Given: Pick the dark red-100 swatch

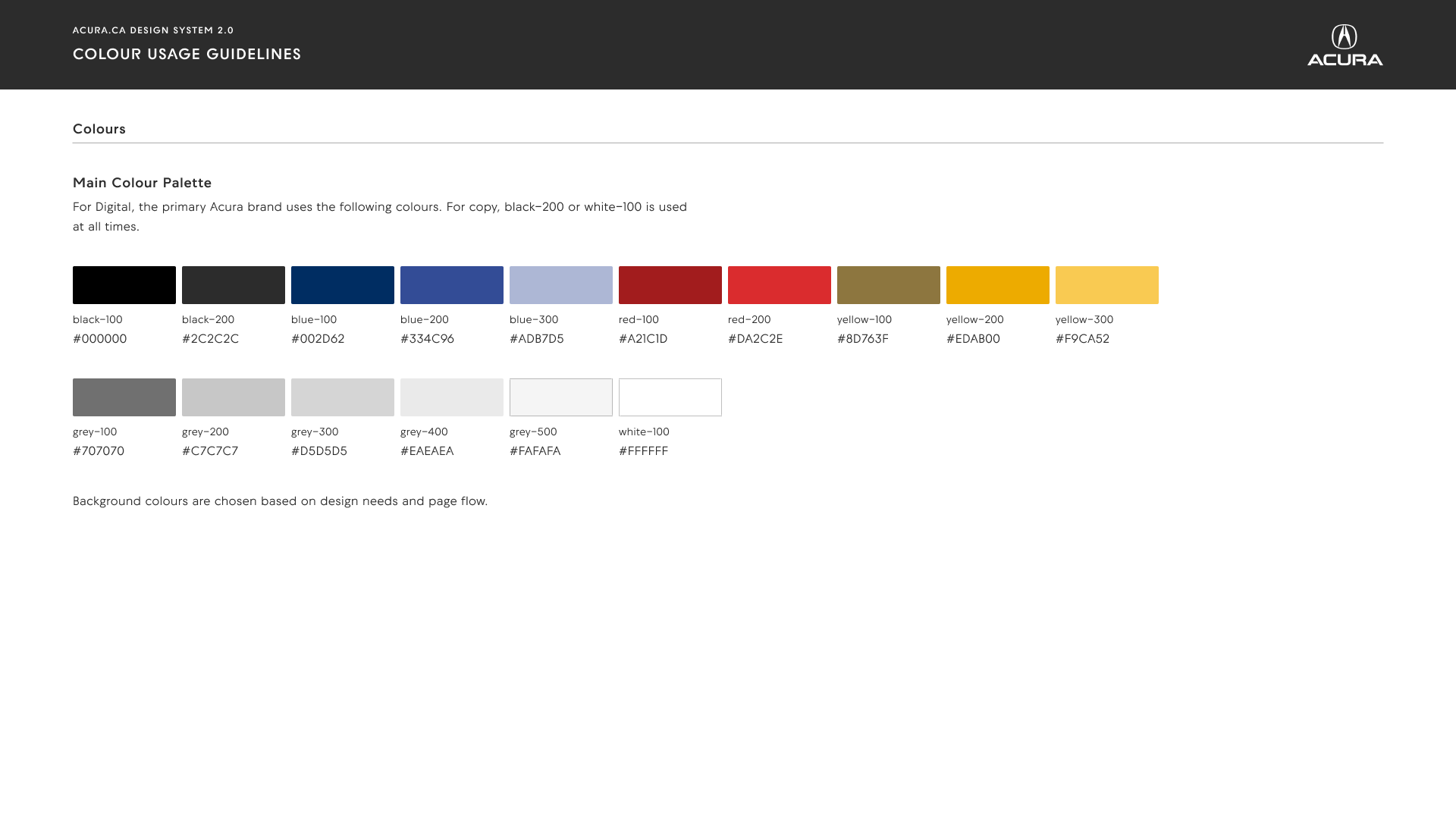Looking at the screenshot, I should tap(670, 285).
